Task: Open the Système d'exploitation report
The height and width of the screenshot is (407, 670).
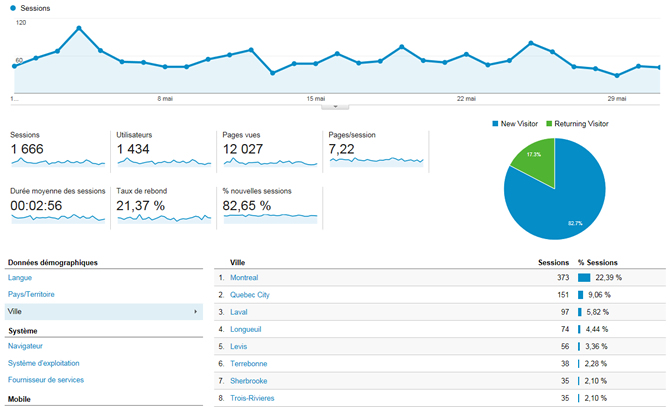Action: 43,363
